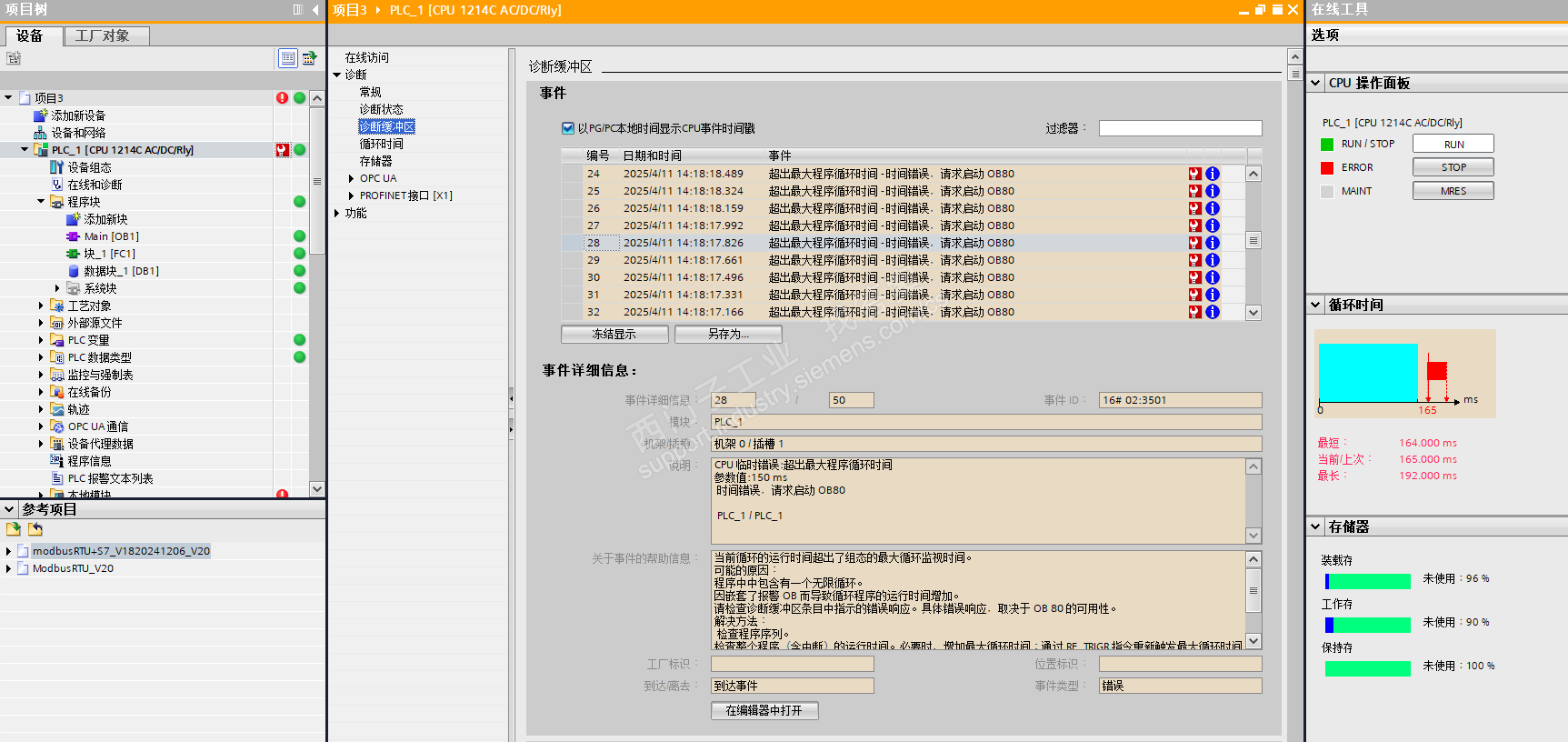Collapse the 项目3 project node

8,97
